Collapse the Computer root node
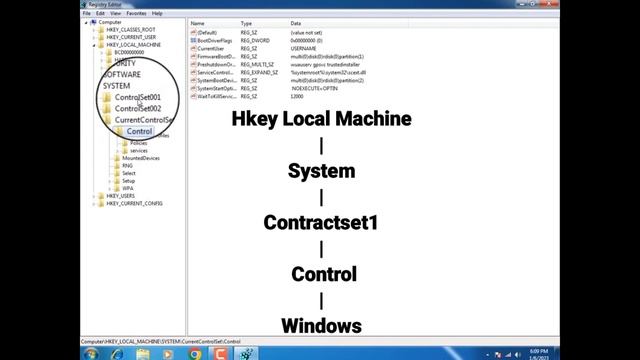The height and width of the screenshot is (360, 640). 86,22
